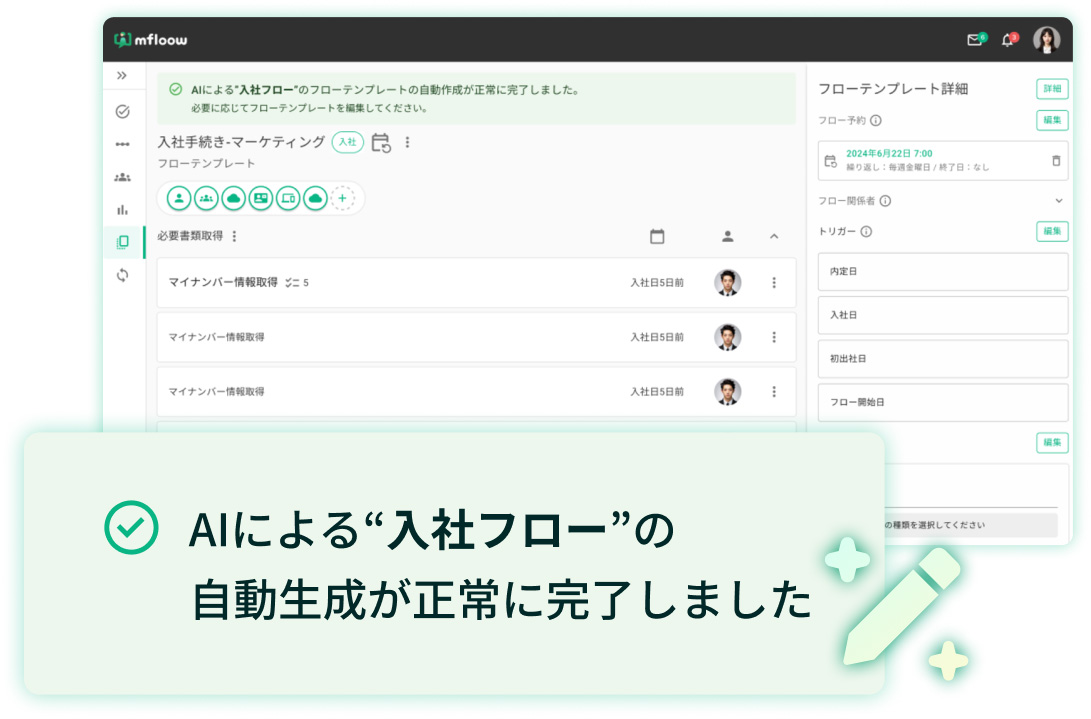Image resolution: width=1091 pixels, height=719 pixels.
Task: Add a new item with dashed plus circle
Action: point(342,198)
